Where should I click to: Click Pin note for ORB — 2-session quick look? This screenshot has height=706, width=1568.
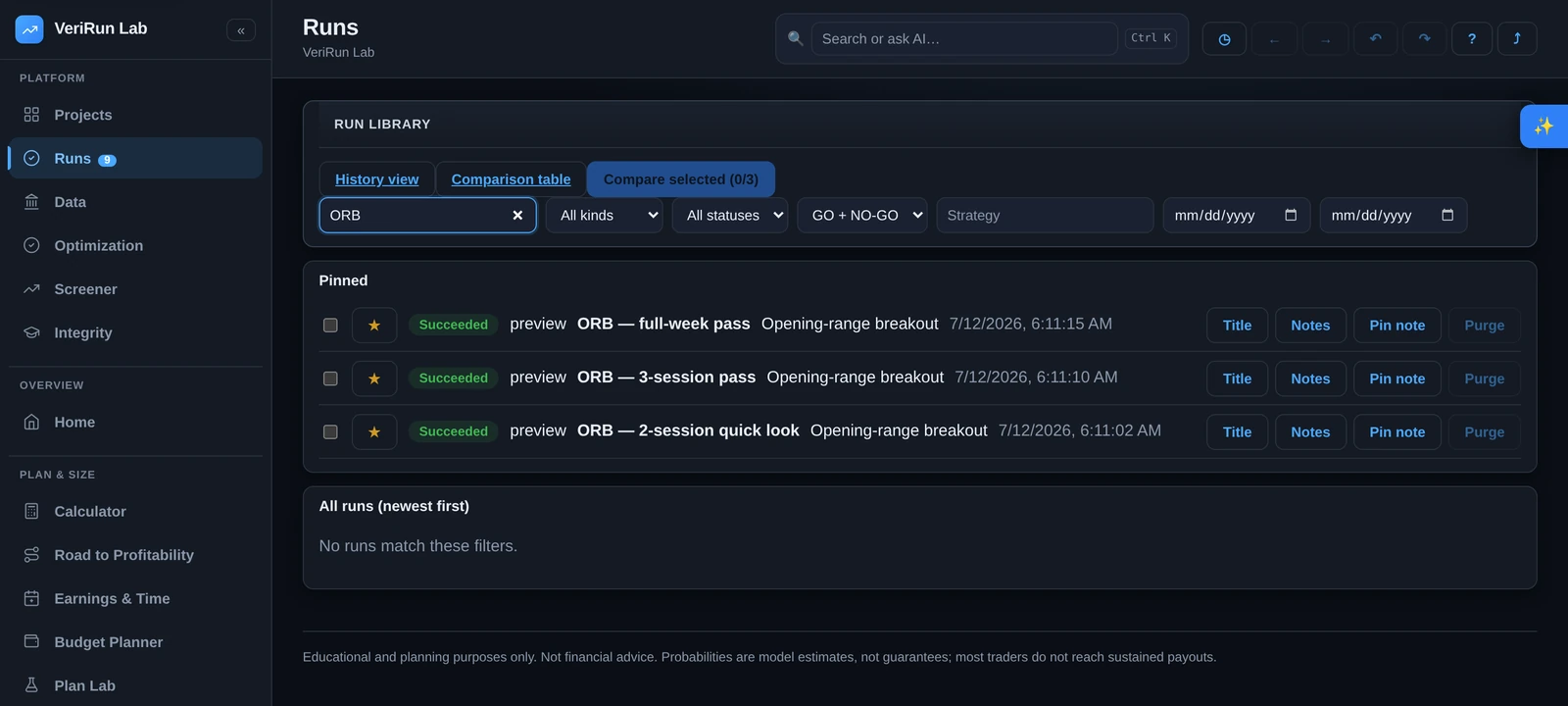pos(1397,431)
